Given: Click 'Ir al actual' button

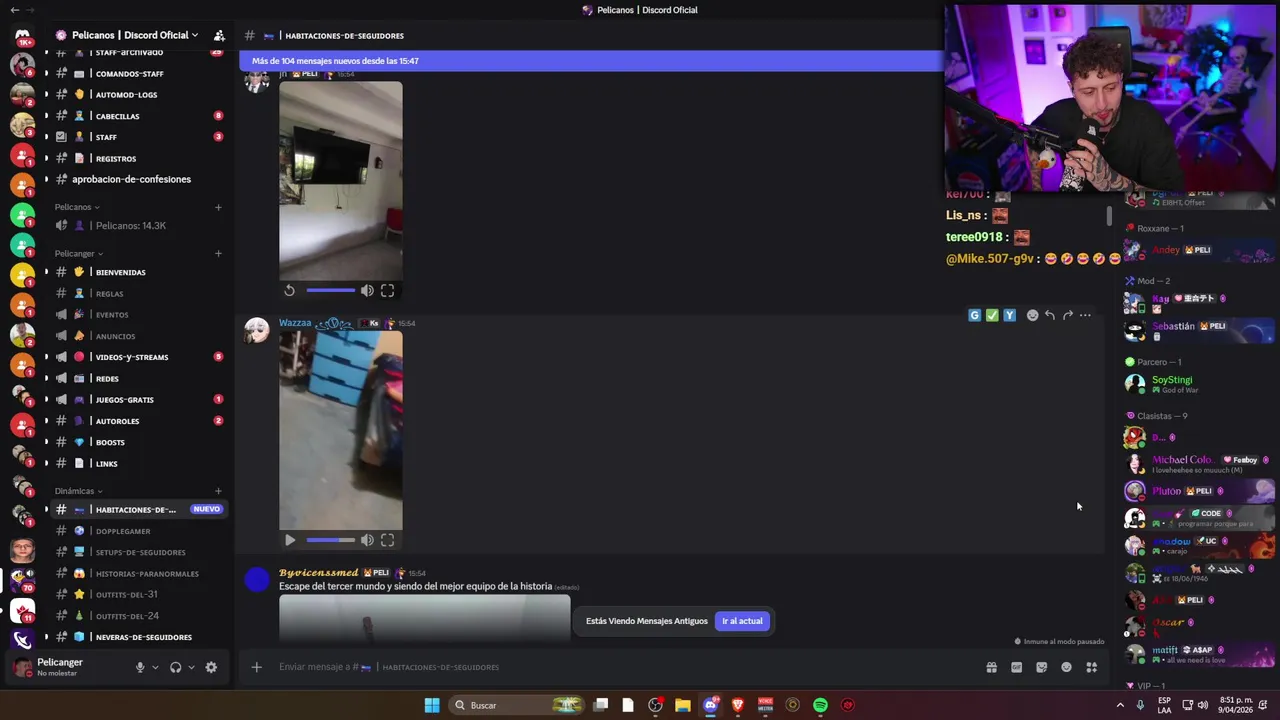Looking at the screenshot, I should click(x=742, y=621).
